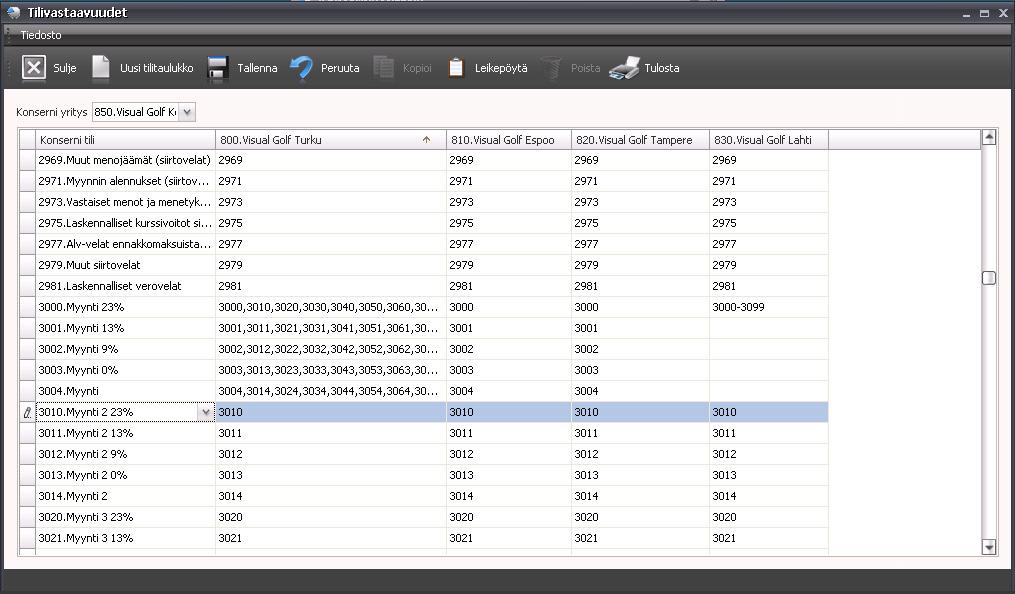Click the row selector for 3021 row
The height and width of the screenshot is (594, 1015).
coord(27,538)
